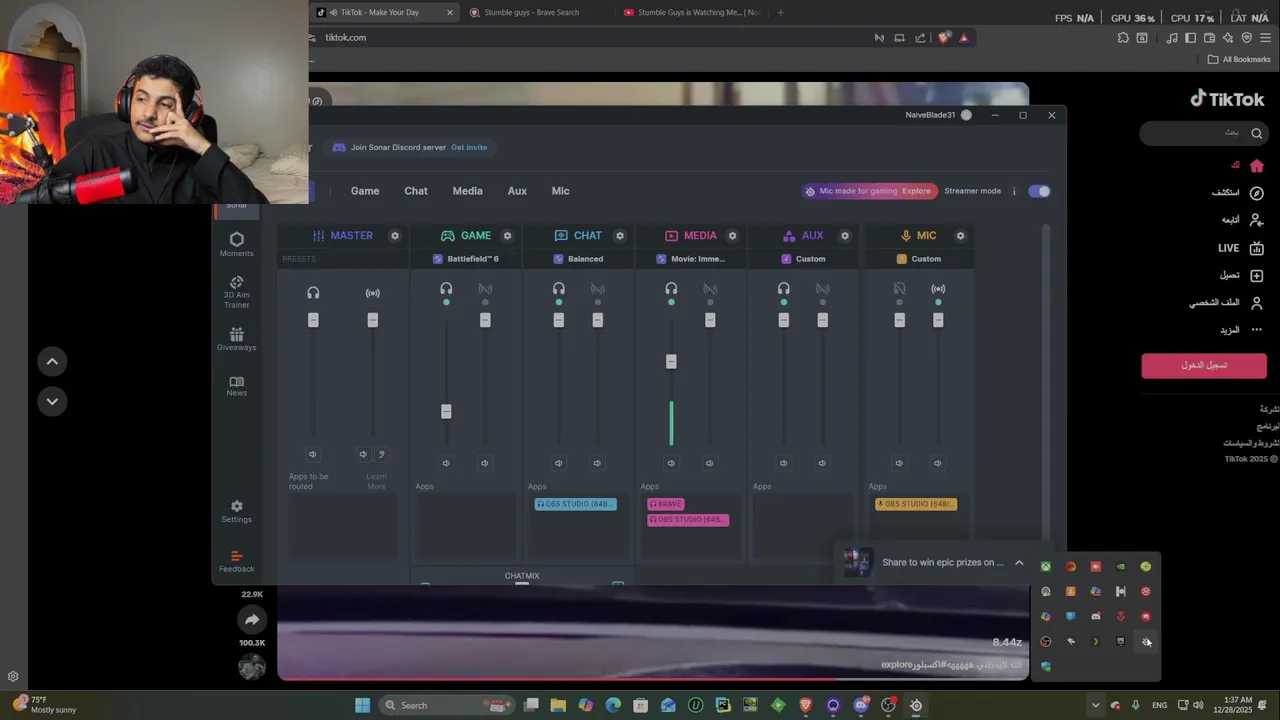
Task: Open Discord icon in system tray popup
Action: tap(1095, 616)
